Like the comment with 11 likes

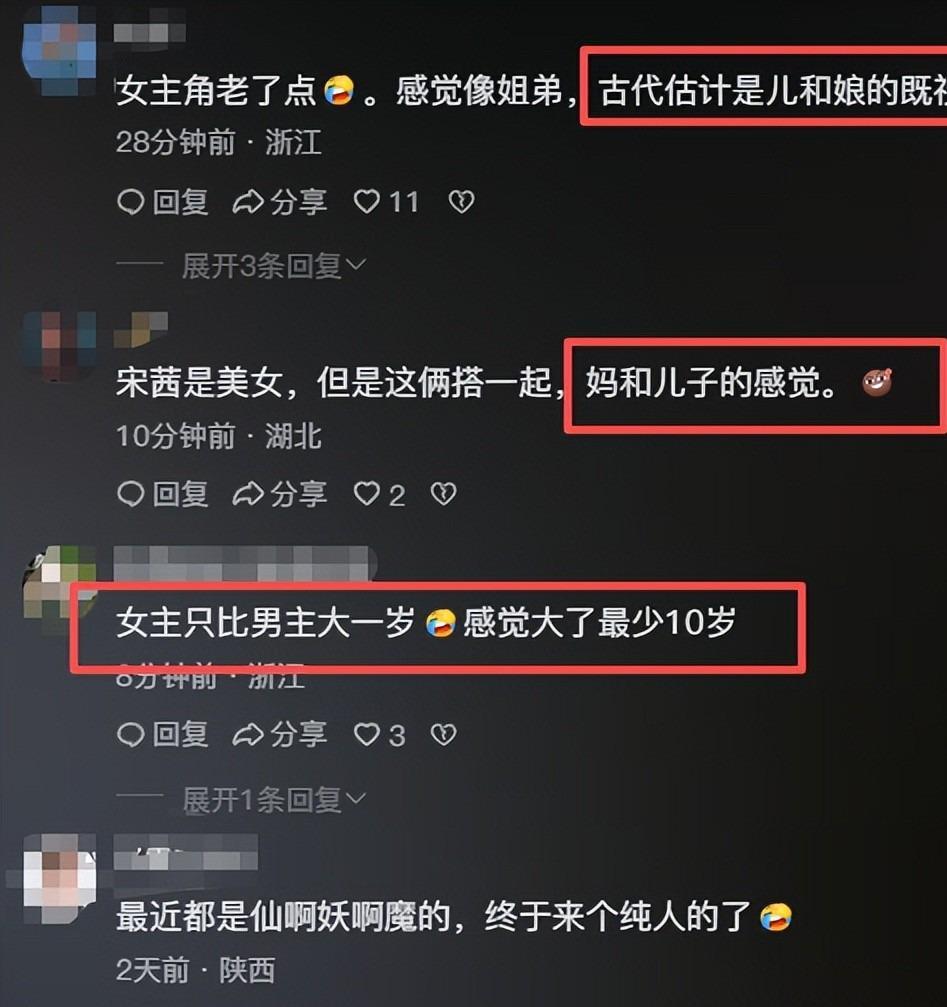(x=386, y=202)
